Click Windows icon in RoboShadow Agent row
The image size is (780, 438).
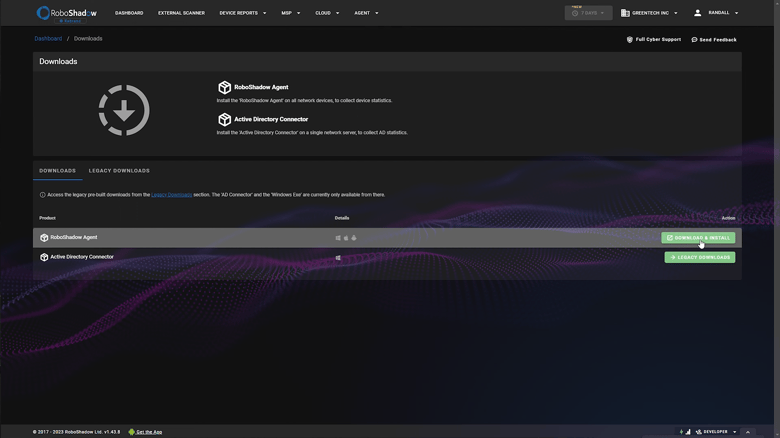(338, 238)
